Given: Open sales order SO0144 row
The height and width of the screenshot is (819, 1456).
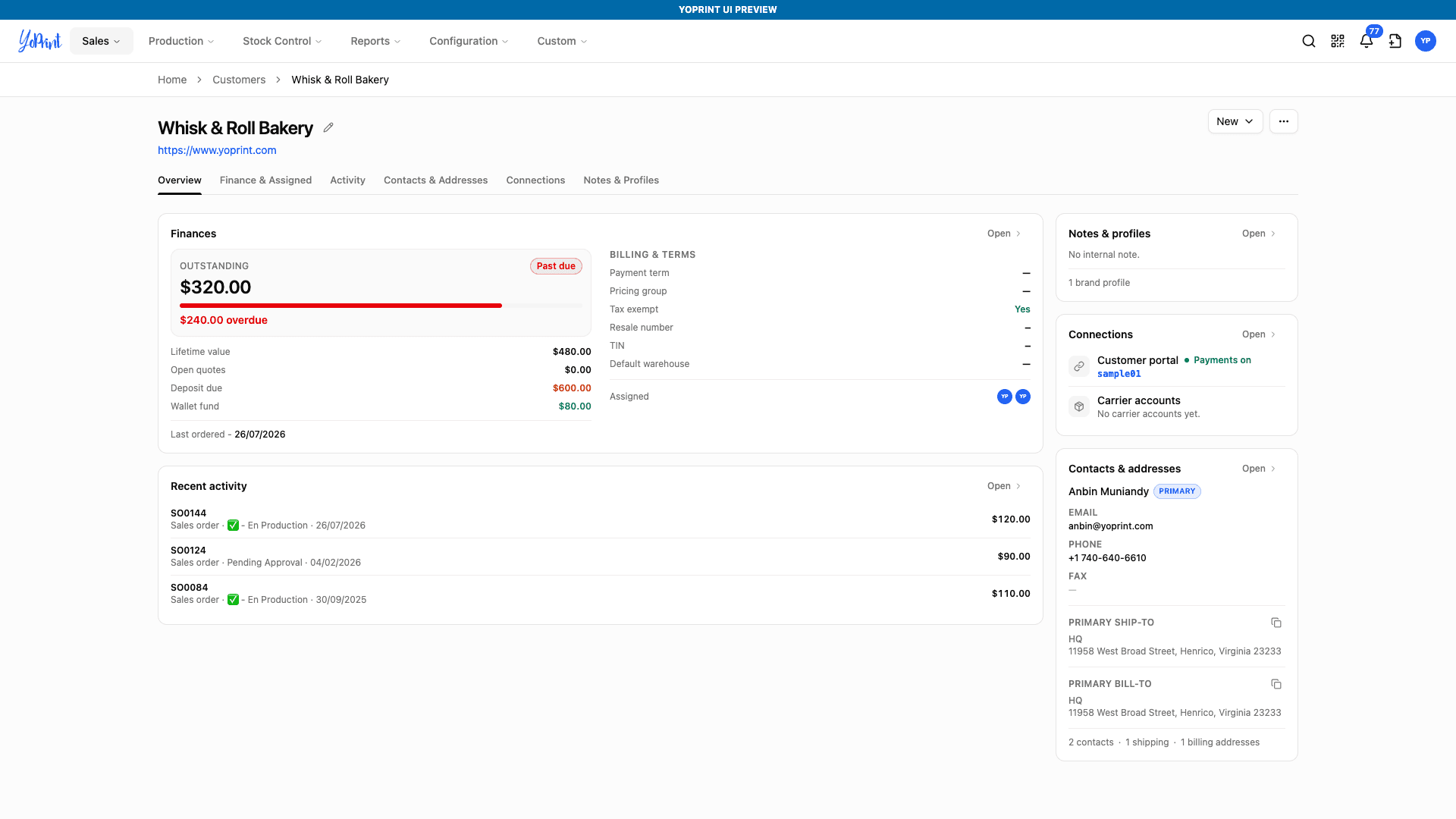Looking at the screenshot, I should pyautogui.click(x=600, y=519).
